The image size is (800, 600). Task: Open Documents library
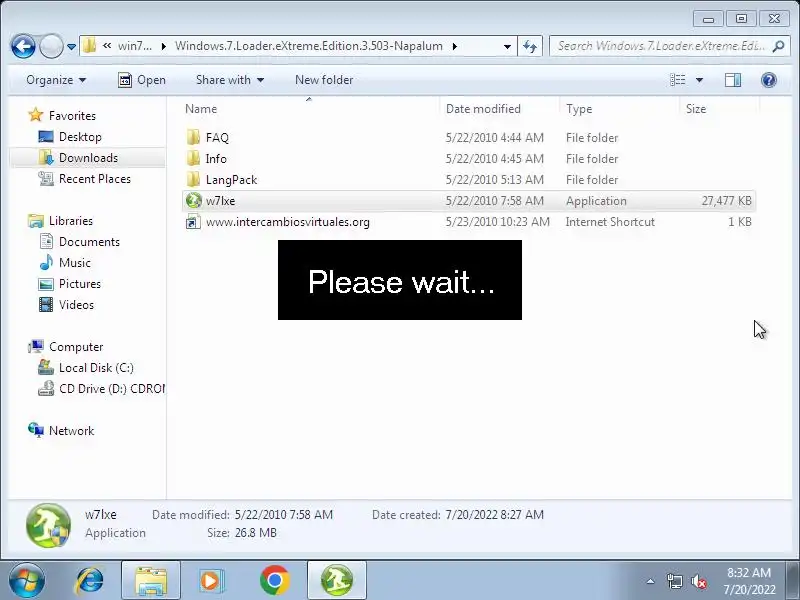(89, 241)
